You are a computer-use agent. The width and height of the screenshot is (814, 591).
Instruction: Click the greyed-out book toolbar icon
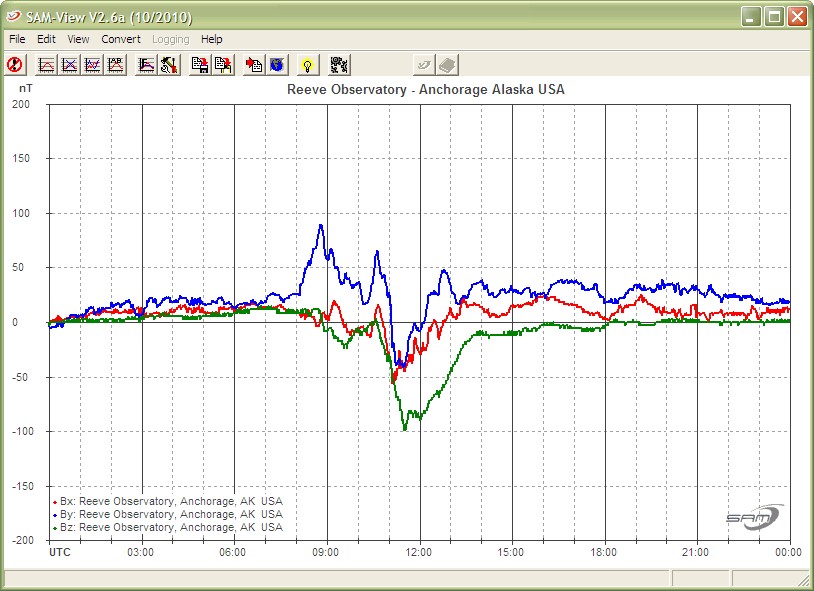click(447, 65)
